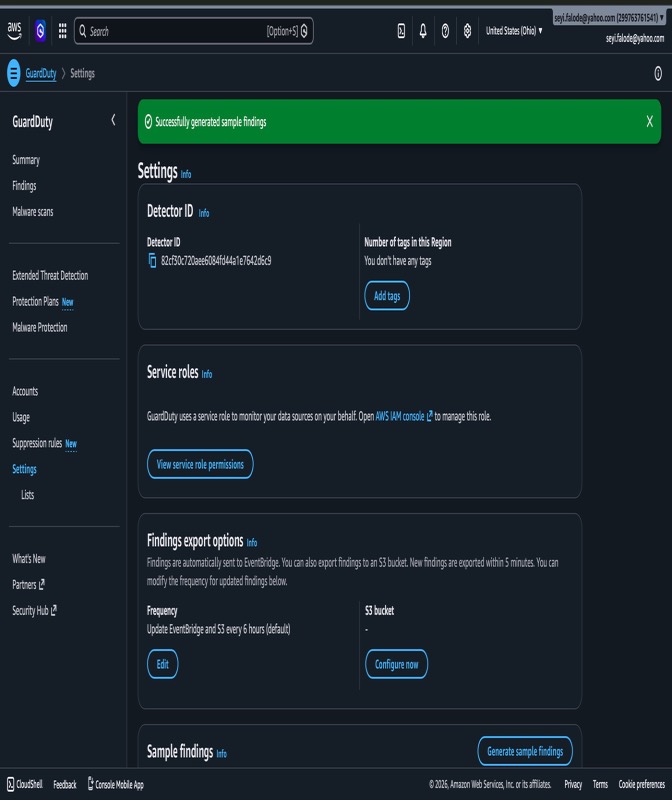Open Lists under Settings

(28, 495)
